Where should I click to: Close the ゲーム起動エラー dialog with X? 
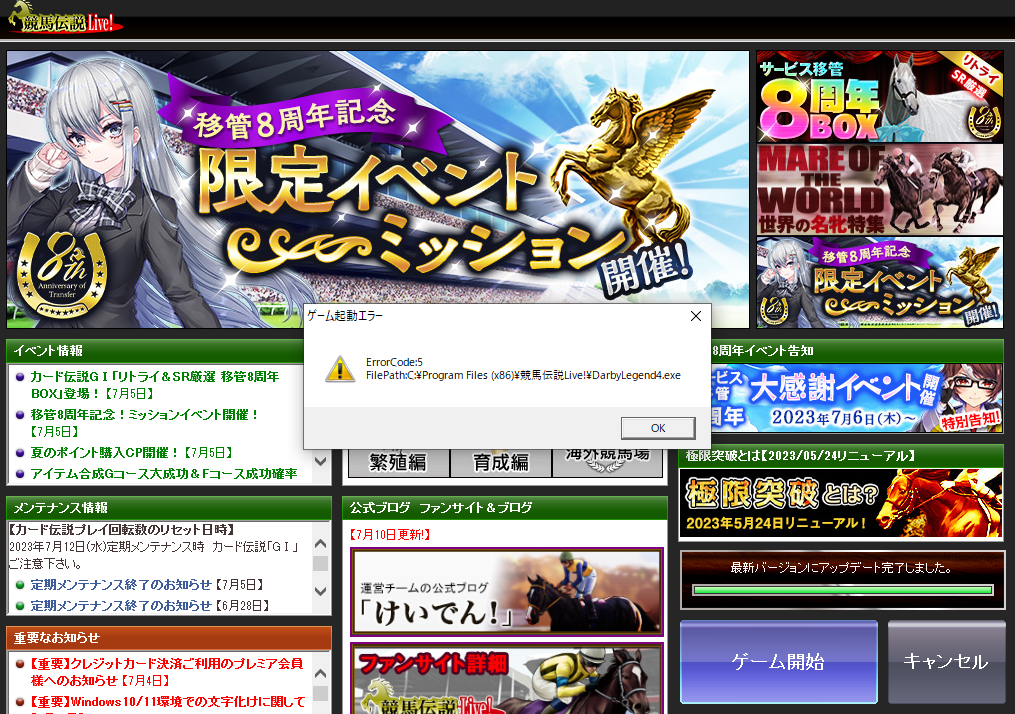click(696, 316)
